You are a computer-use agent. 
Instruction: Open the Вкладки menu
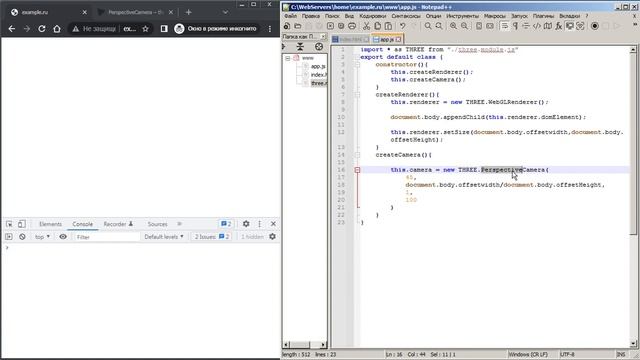coord(569,16)
